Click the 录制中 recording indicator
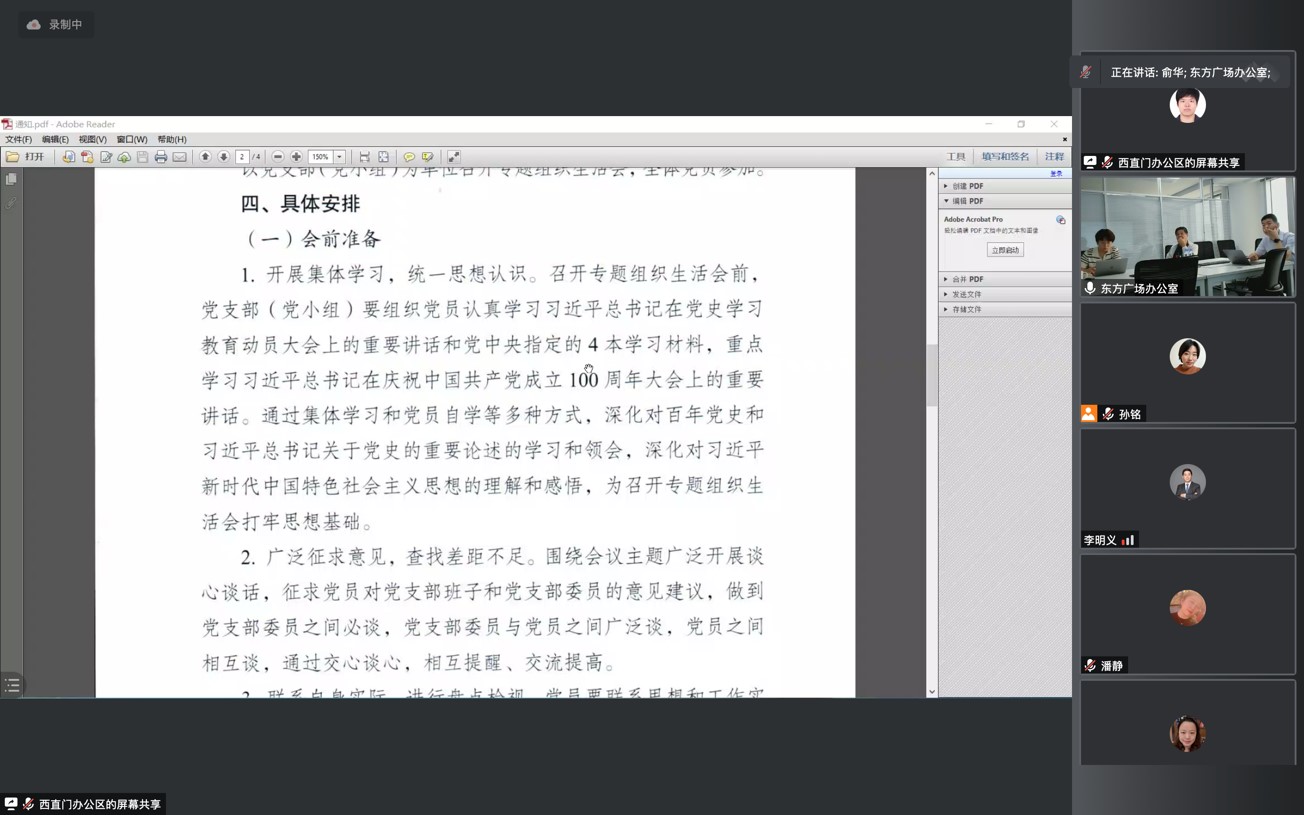 coord(56,24)
